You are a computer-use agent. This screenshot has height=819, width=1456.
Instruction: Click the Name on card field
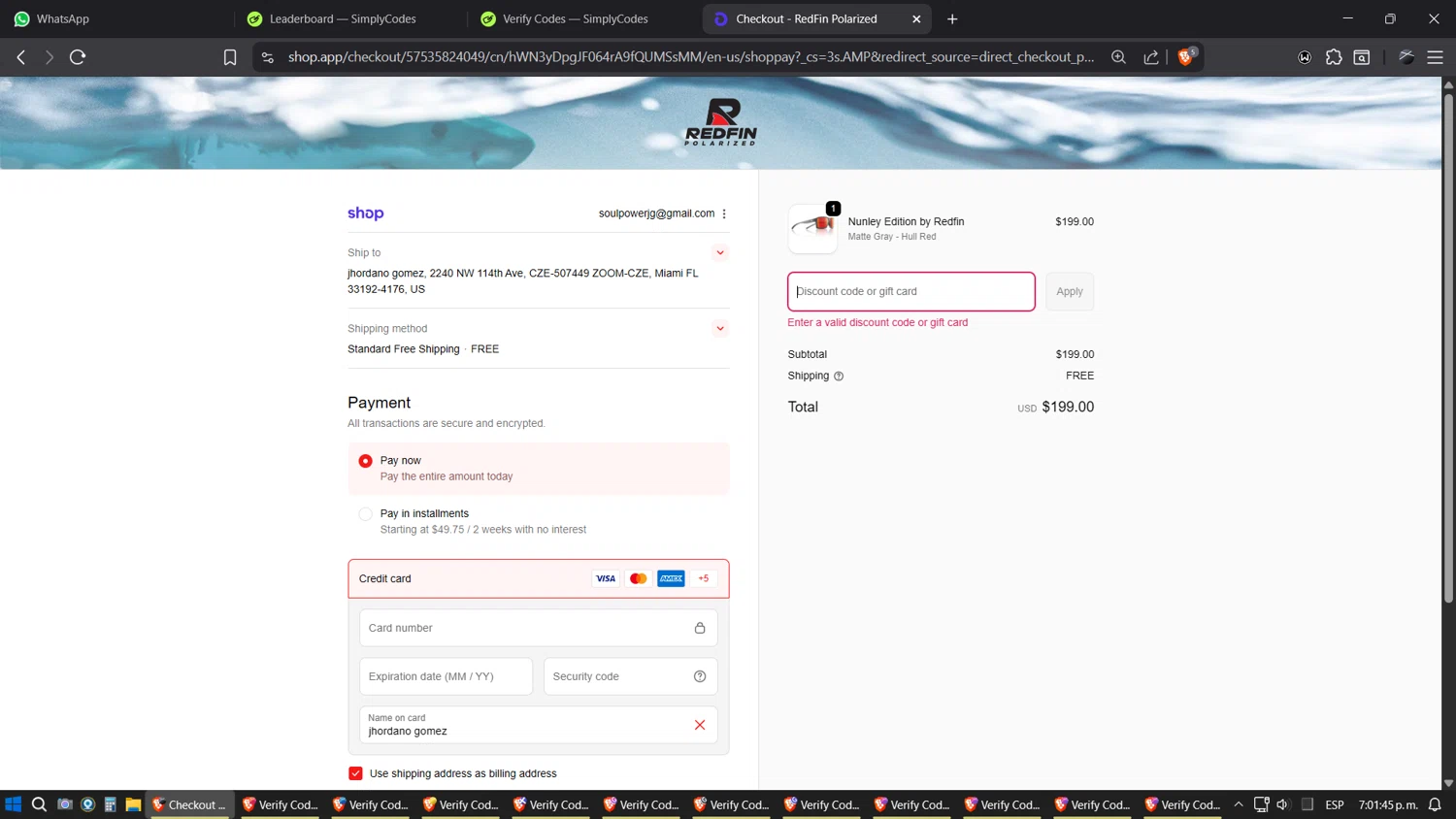click(x=539, y=725)
